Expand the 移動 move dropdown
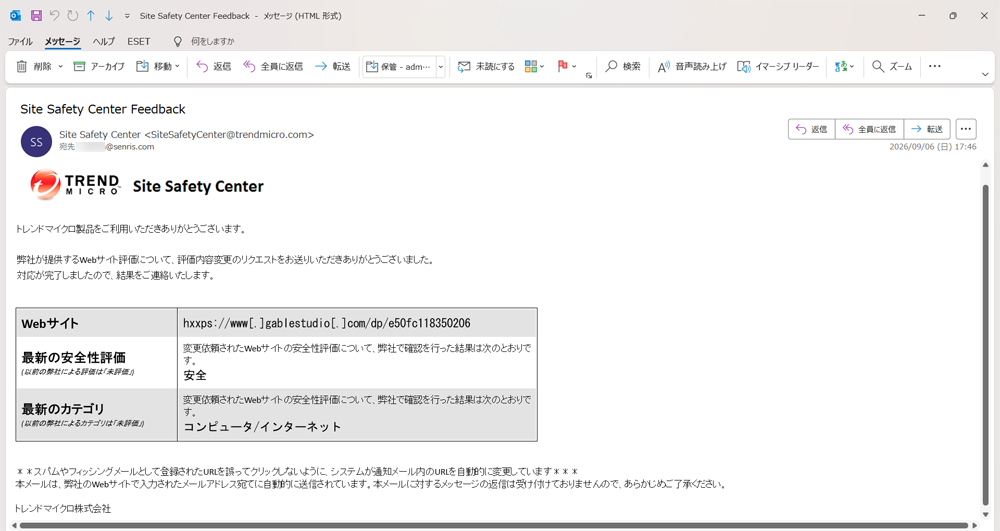The image size is (1000, 531). 177,66
